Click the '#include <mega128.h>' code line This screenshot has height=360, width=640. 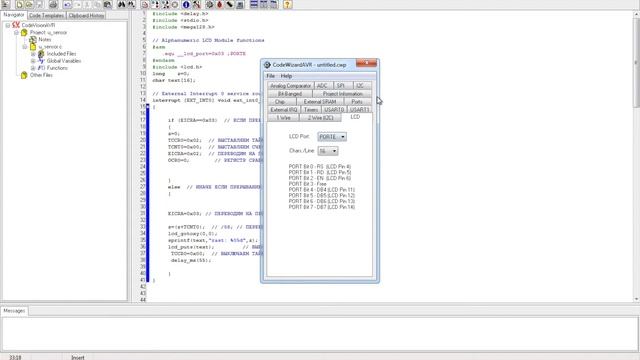(x=183, y=27)
